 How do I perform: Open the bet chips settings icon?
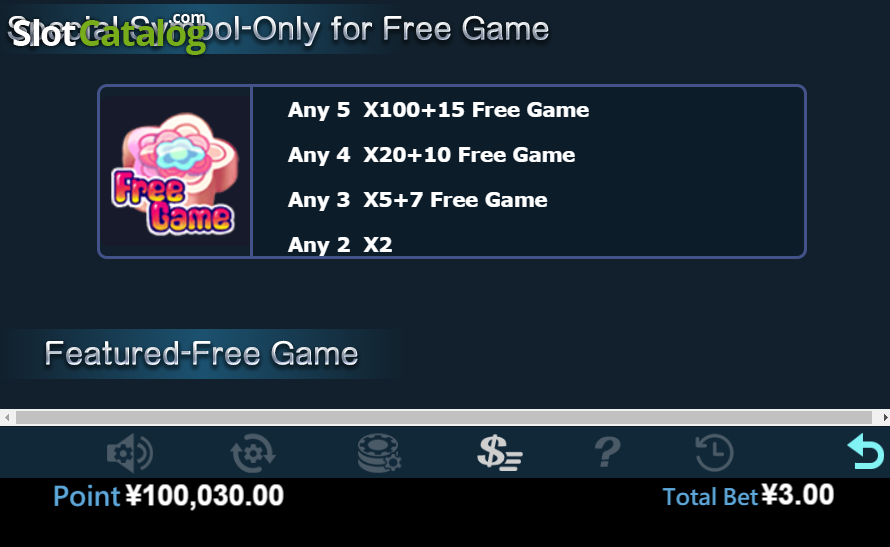click(379, 453)
